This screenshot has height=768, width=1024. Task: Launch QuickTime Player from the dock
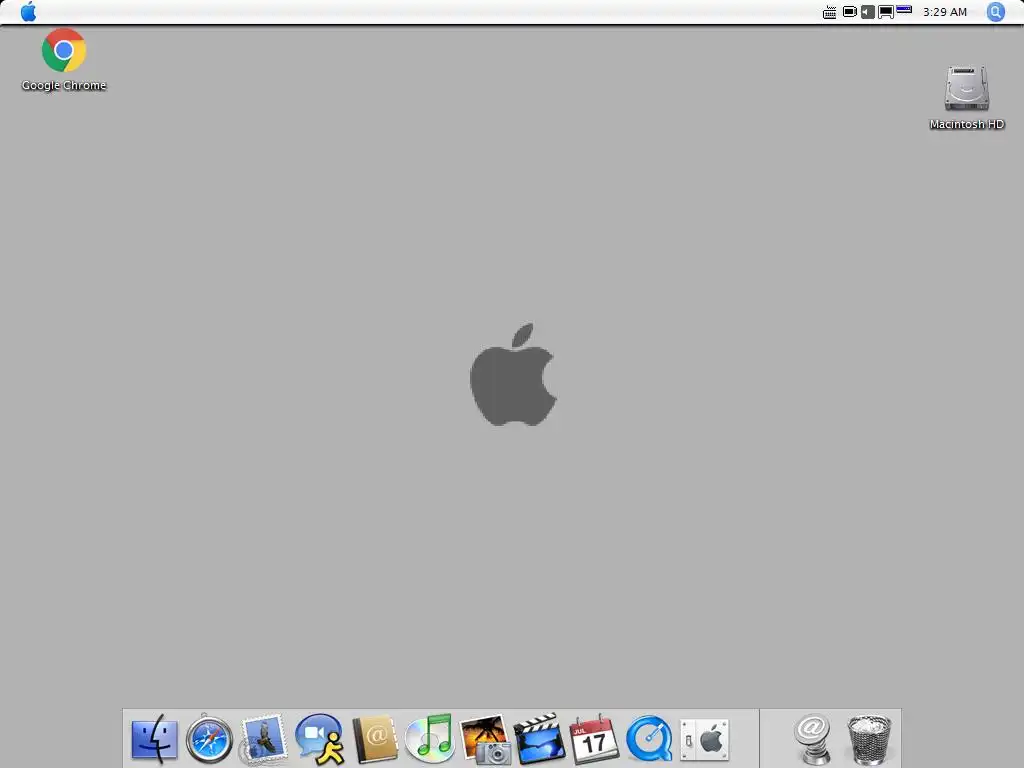click(649, 739)
